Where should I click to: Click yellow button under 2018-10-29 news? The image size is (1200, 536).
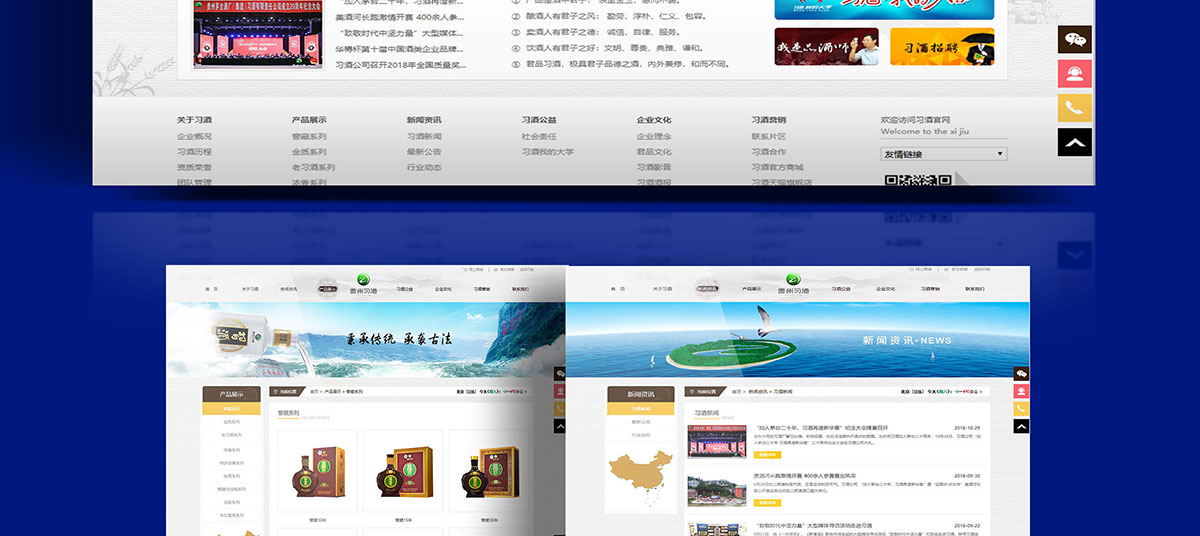pos(767,453)
